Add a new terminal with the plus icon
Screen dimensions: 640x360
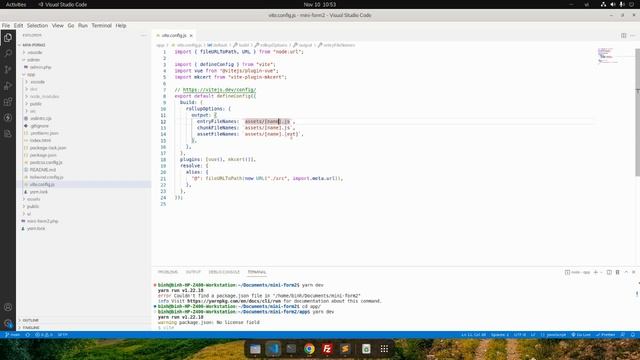596,272
